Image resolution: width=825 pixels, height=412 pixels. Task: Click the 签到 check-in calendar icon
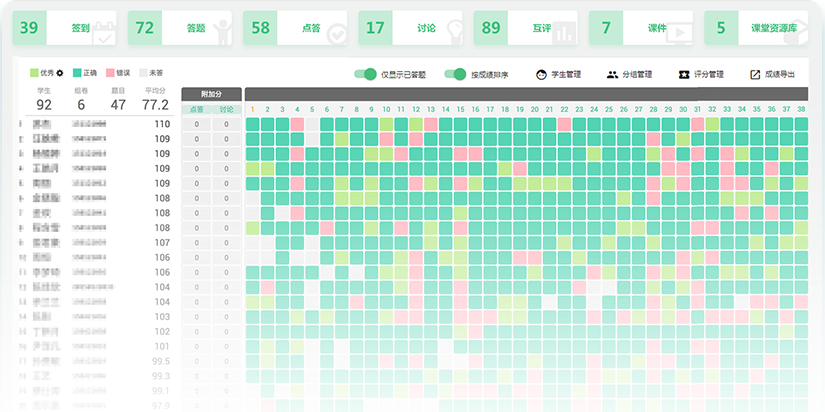pyautogui.click(x=104, y=34)
